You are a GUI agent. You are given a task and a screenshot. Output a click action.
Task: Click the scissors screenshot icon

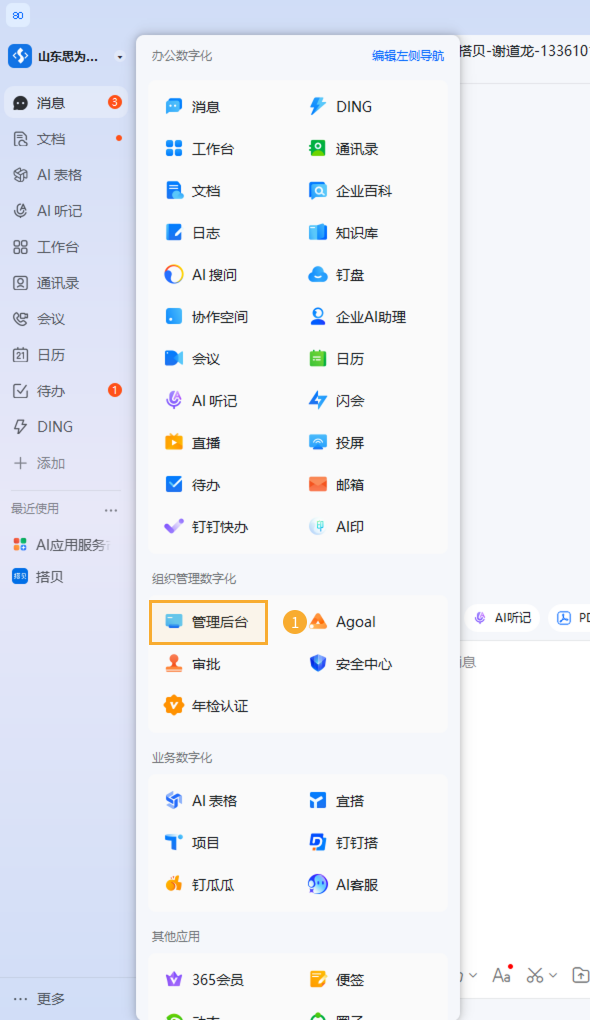535,975
